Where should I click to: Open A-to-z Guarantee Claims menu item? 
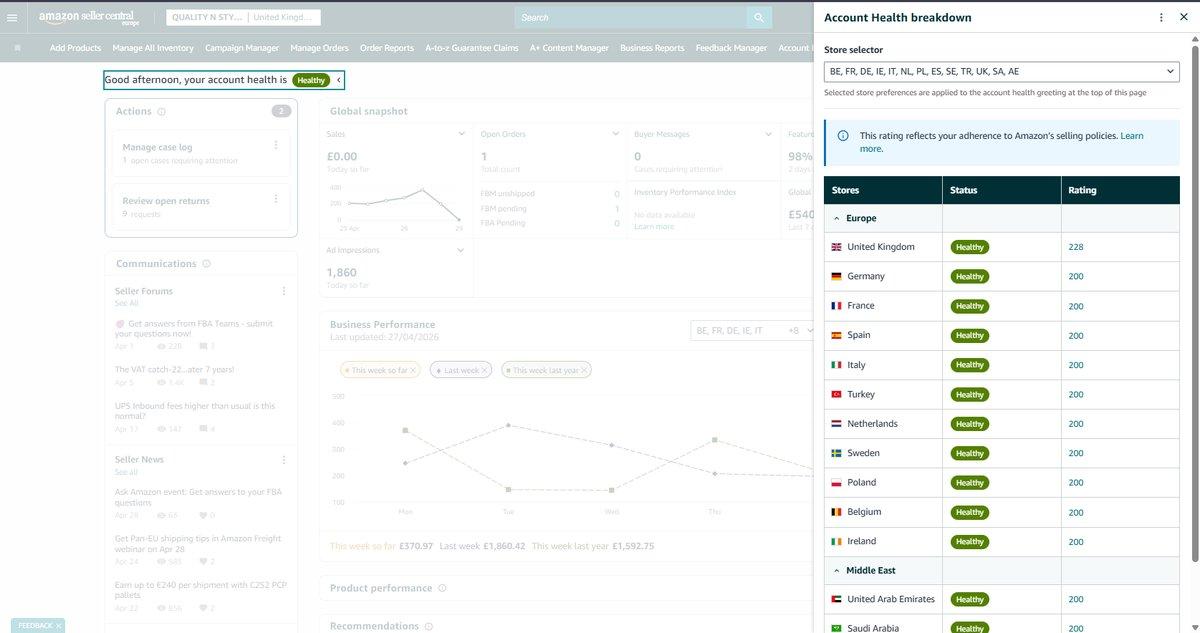pos(472,48)
